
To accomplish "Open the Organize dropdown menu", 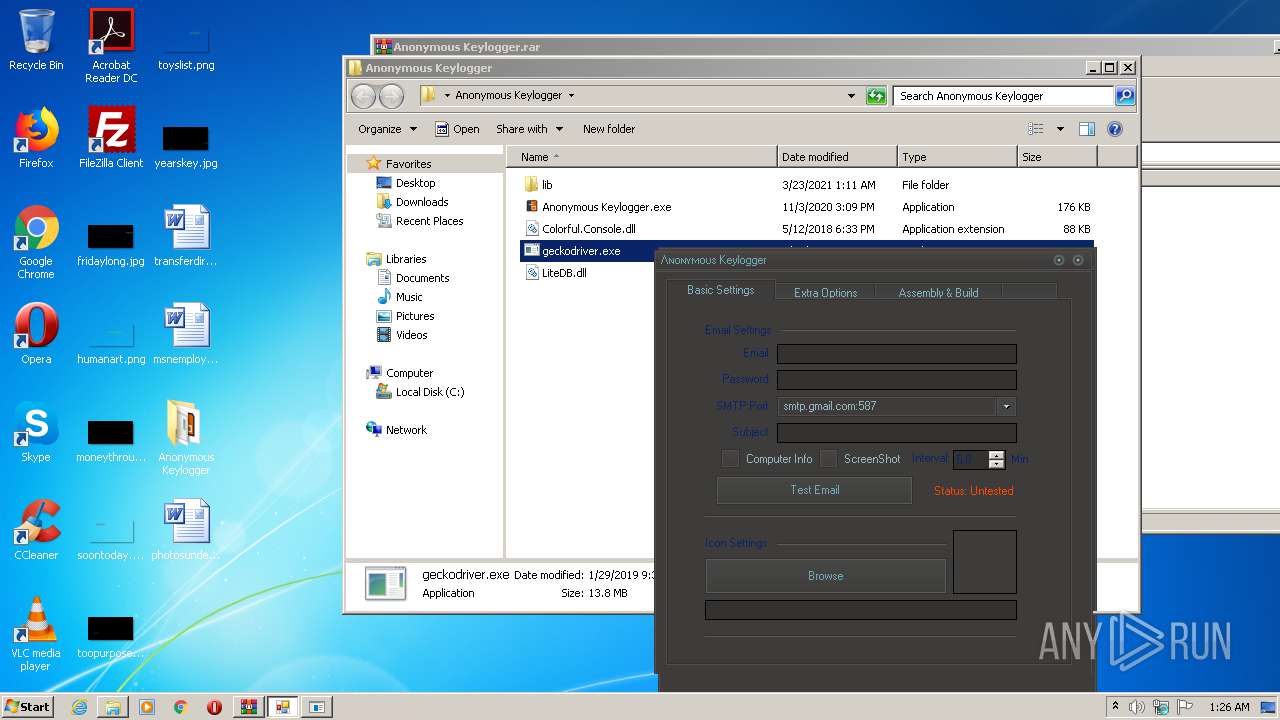I will (386, 129).
